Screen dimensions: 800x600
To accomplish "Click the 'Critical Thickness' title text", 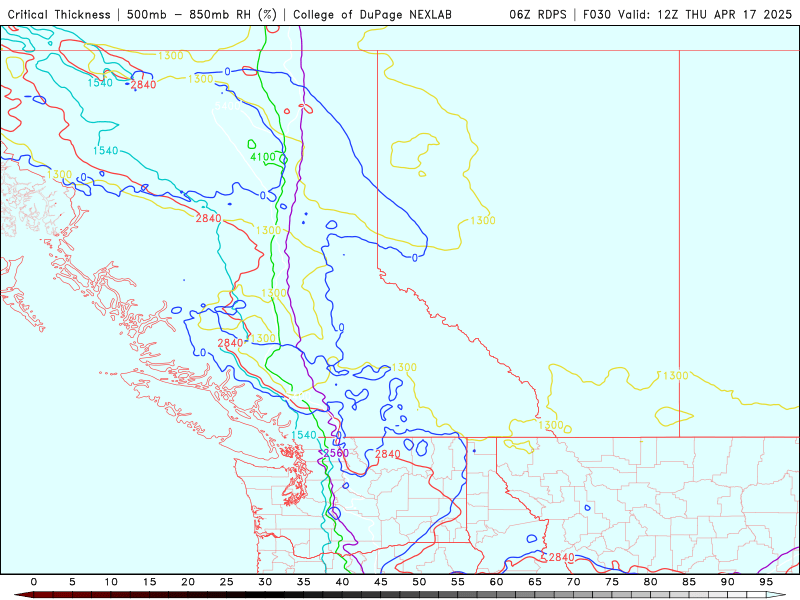I will point(59,15).
